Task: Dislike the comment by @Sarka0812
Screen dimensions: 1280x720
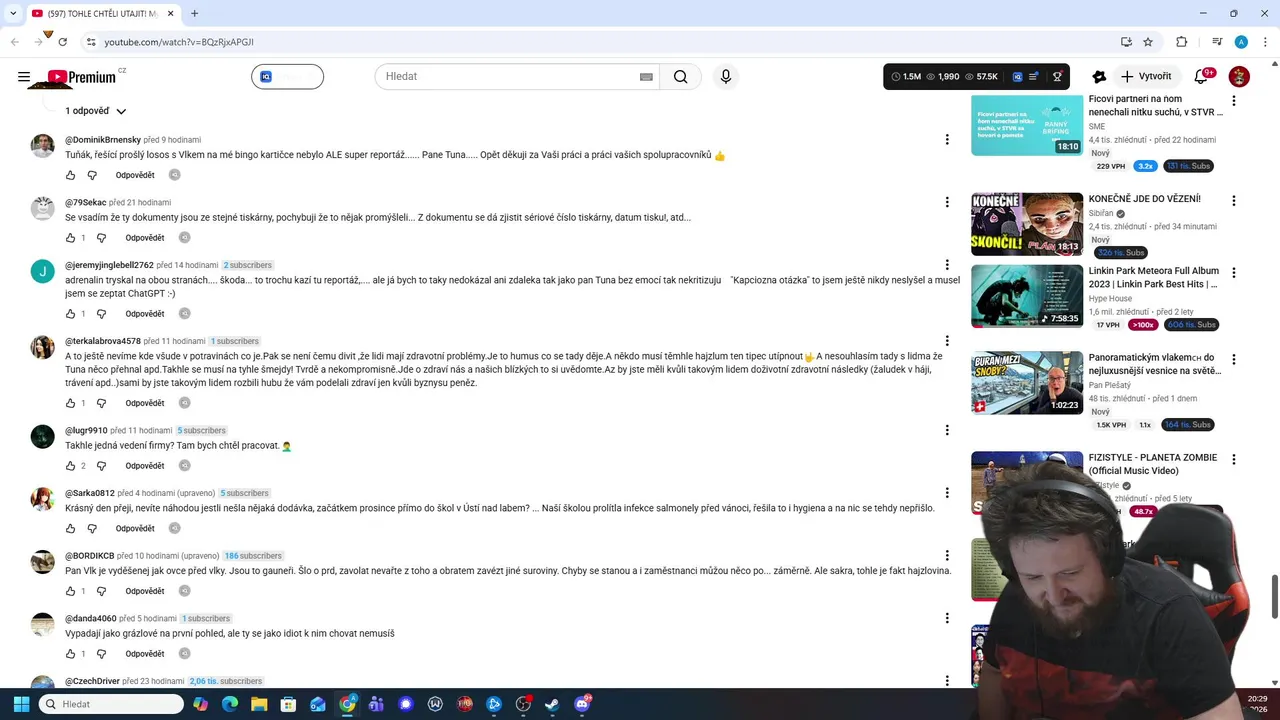Action: tap(92, 528)
